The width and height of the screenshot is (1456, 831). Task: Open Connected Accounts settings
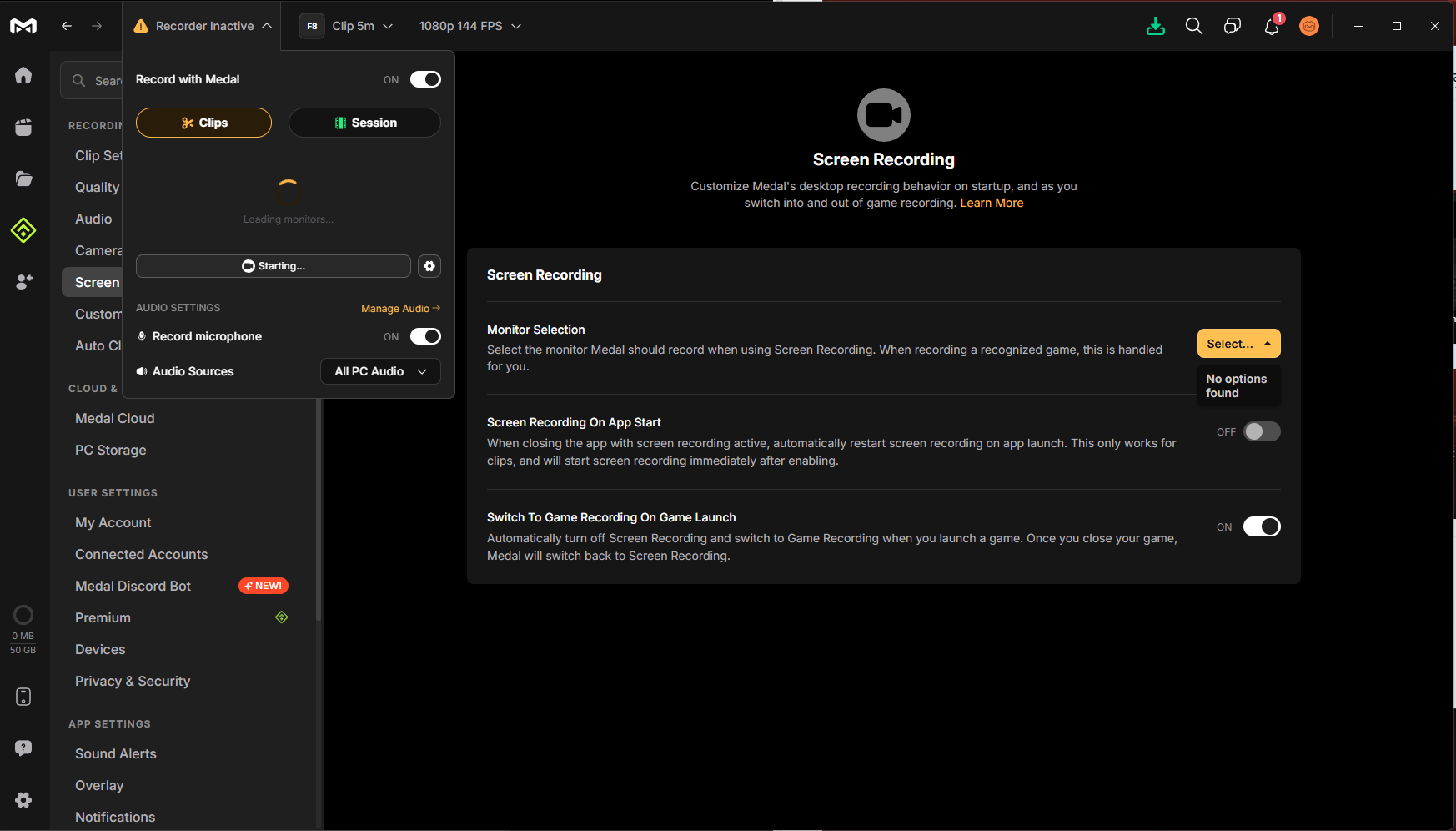(x=142, y=554)
